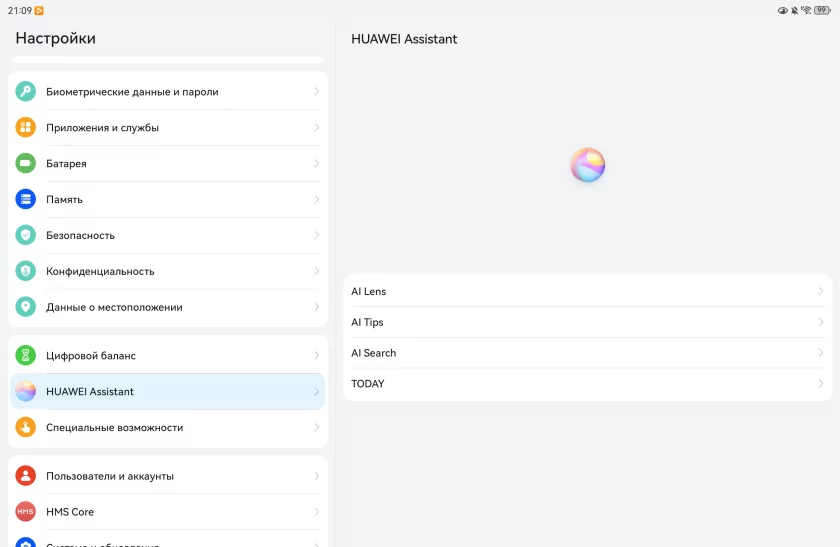Open Пользователи и аккаунты settings
Screen dimensions: 840x547
(168, 476)
